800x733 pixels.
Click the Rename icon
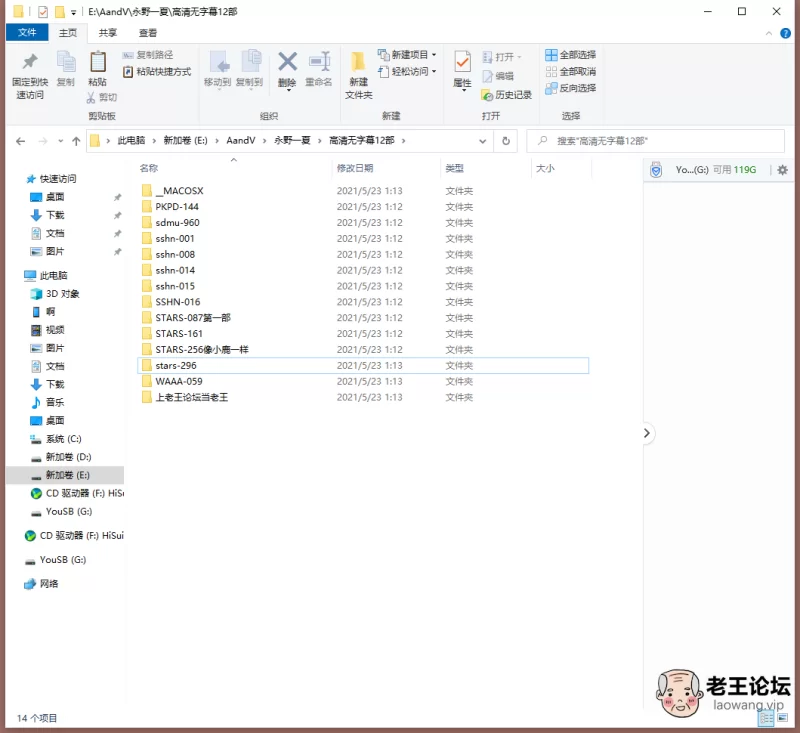[320, 62]
